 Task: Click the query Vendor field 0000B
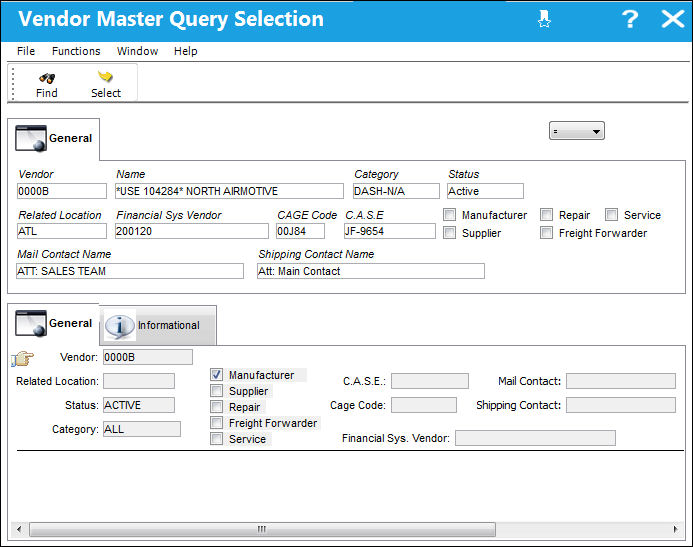pyautogui.click(x=148, y=357)
